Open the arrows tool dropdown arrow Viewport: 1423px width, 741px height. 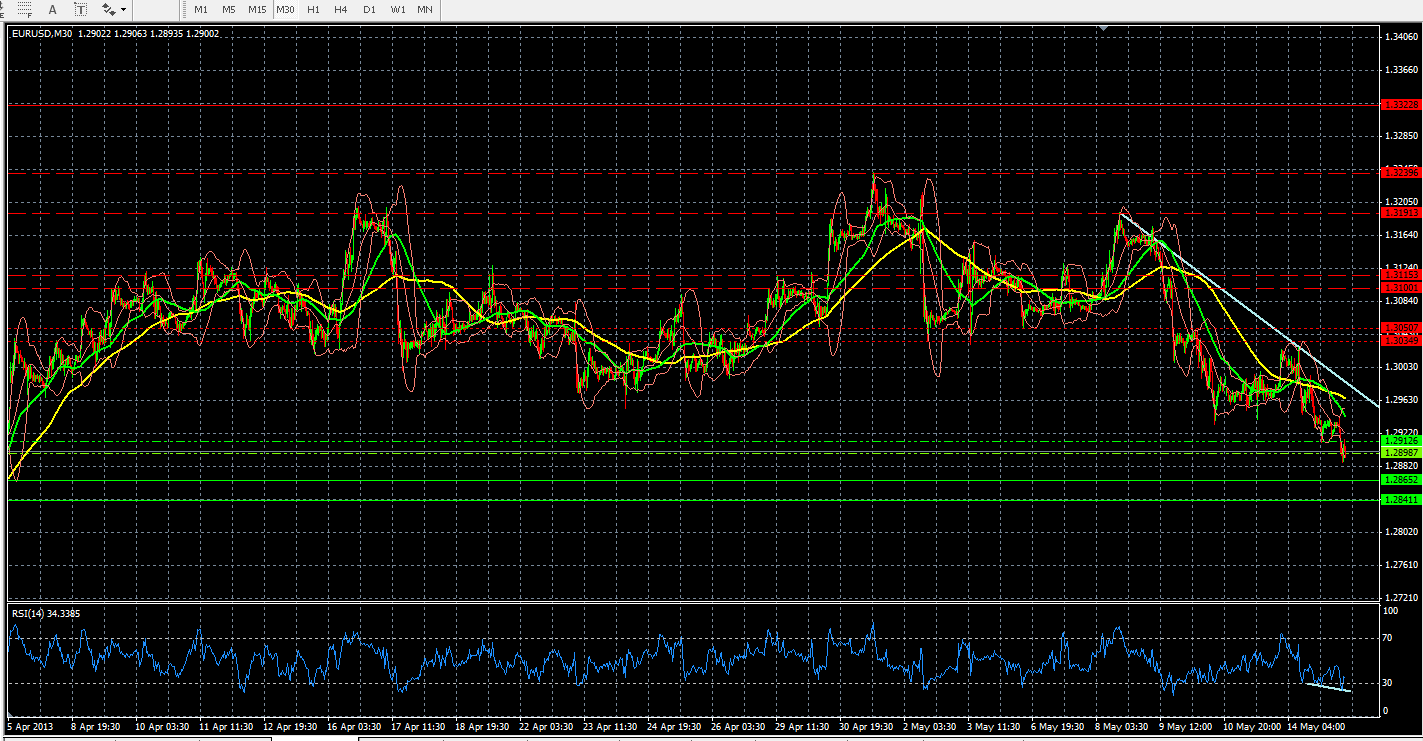(123, 9)
